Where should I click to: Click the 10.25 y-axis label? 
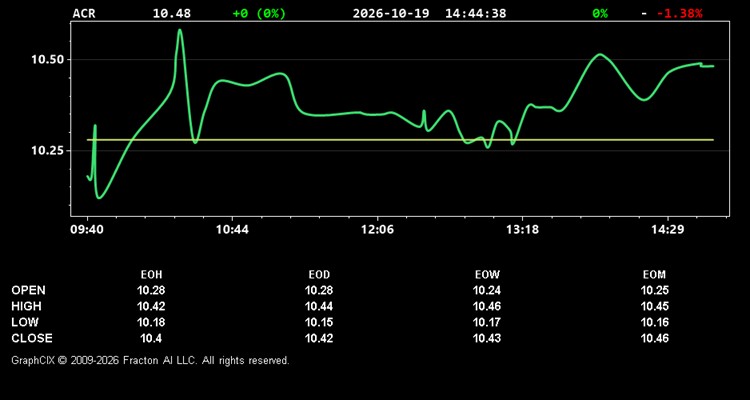47,150
